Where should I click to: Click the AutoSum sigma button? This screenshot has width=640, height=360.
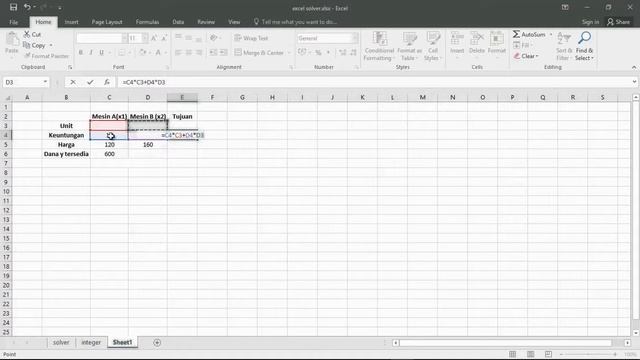[529, 34]
